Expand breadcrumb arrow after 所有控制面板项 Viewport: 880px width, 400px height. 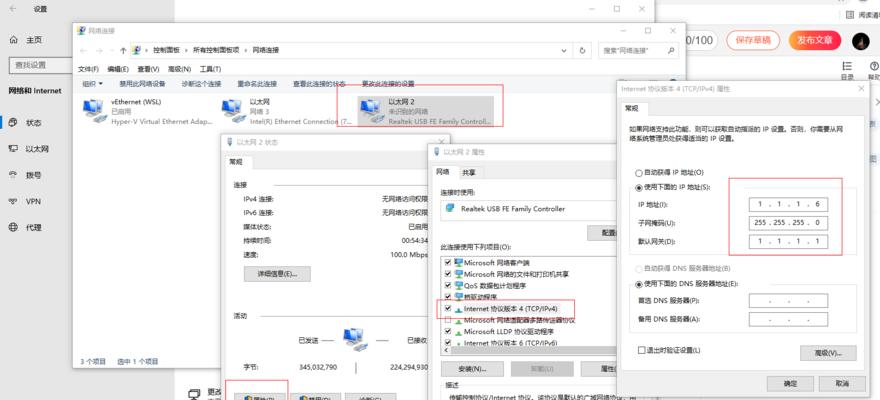coord(245,50)
